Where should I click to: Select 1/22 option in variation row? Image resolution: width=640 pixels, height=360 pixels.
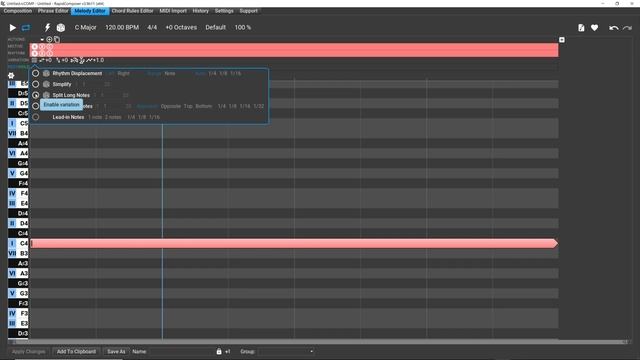(258, 106)
